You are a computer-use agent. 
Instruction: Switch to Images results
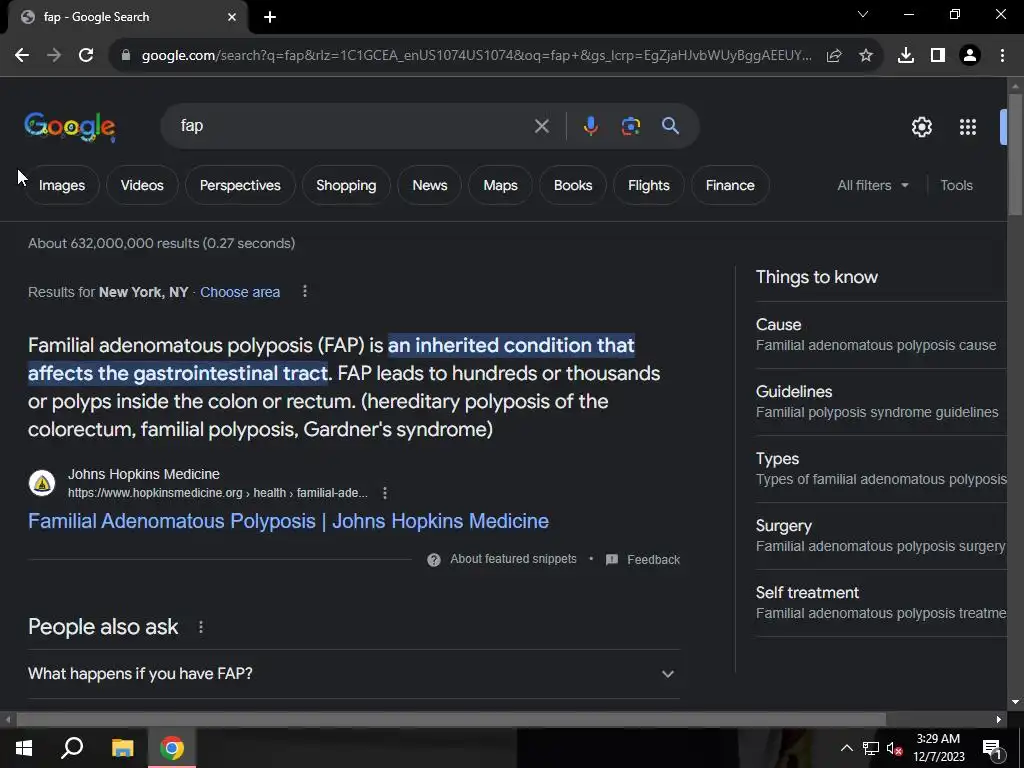pyautogui.click(x=62, y=185)
